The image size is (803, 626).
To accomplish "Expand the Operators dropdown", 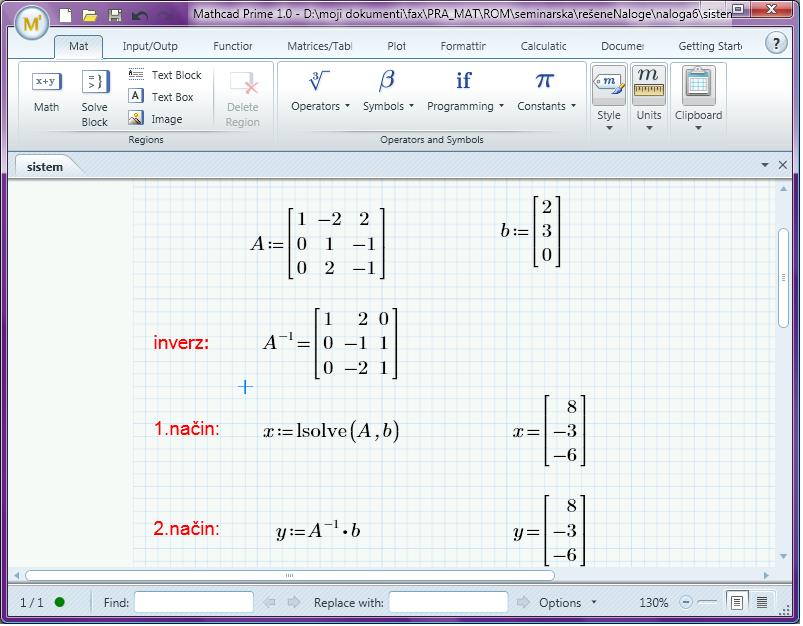I will 320,91.
